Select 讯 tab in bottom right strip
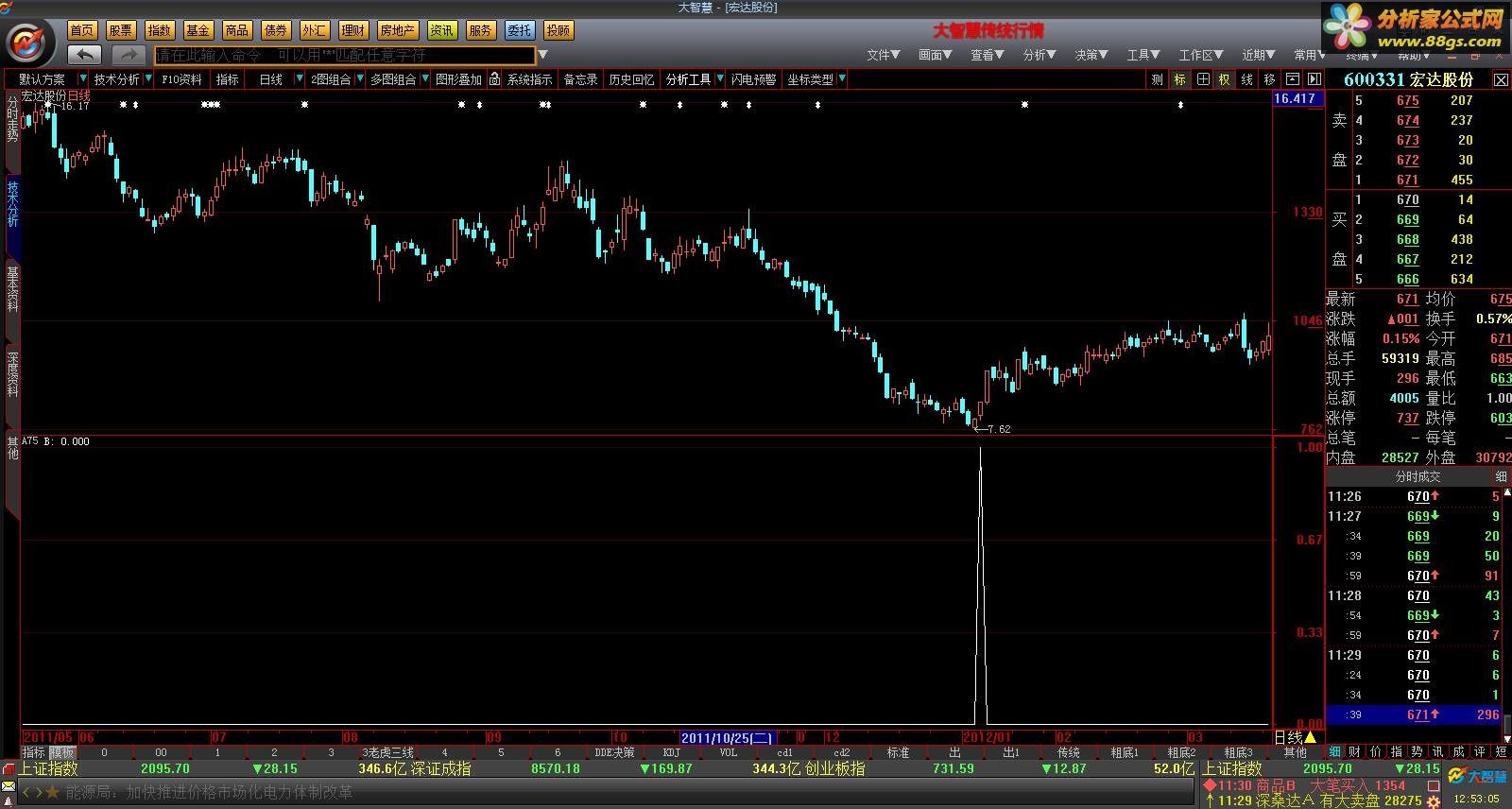Viewport: 1512px width, 809px height. pyautogui.click(x=1437, y=752)
